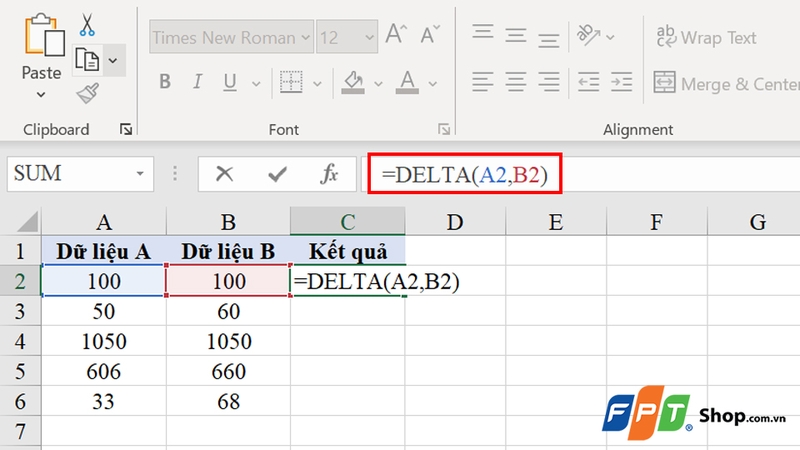Viewport: 800px width, 450px height.
Task: Click Increase Indent icon
Action: 621,82
